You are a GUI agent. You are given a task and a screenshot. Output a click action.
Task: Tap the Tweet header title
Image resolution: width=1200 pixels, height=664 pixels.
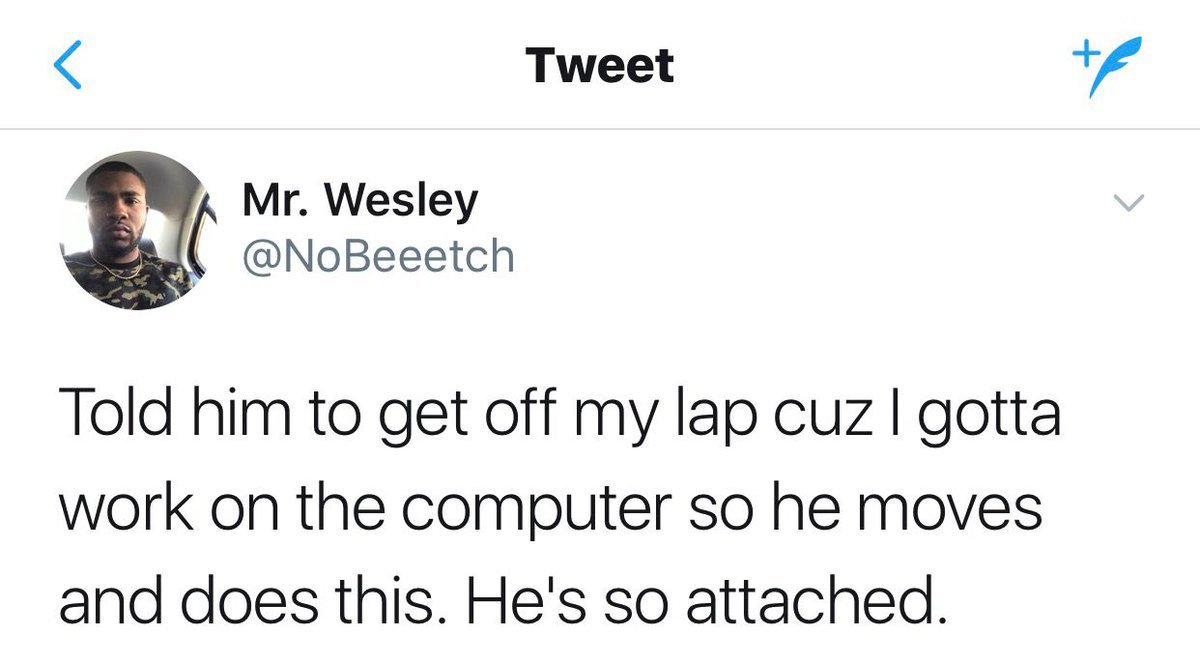pyautogui.click(x=600, y=66)
